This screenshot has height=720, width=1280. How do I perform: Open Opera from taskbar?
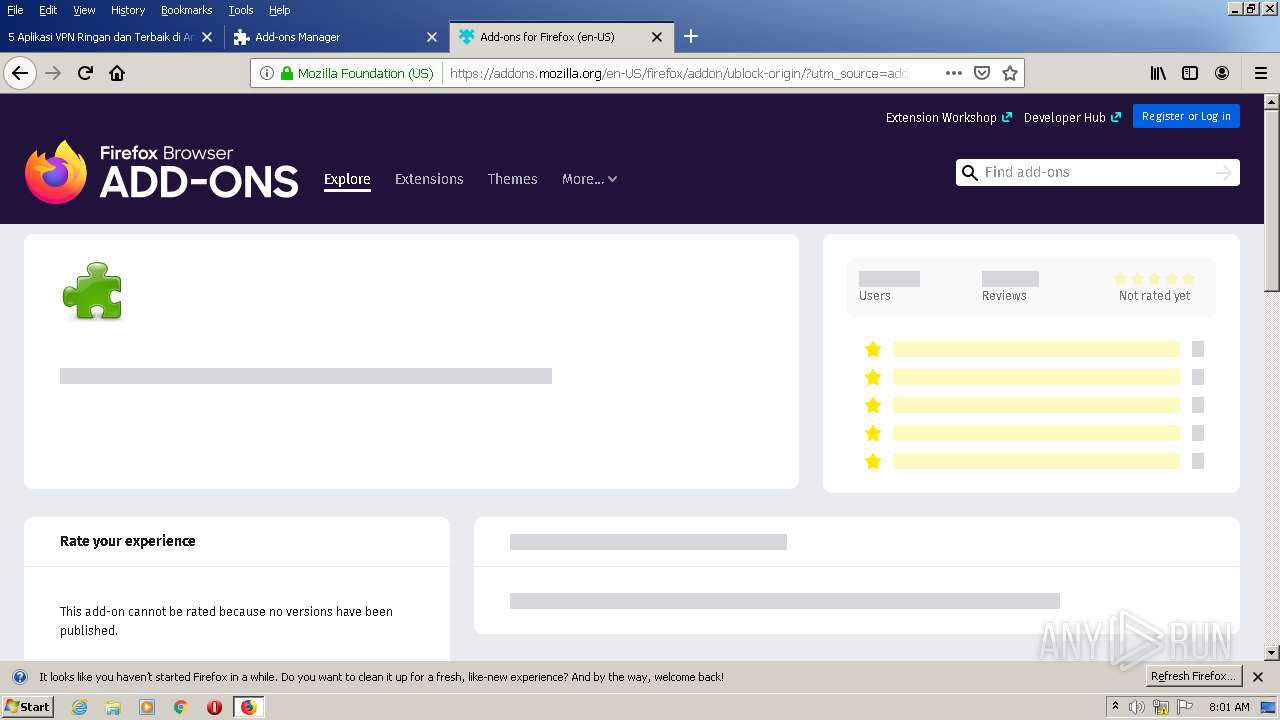[214, 707]
